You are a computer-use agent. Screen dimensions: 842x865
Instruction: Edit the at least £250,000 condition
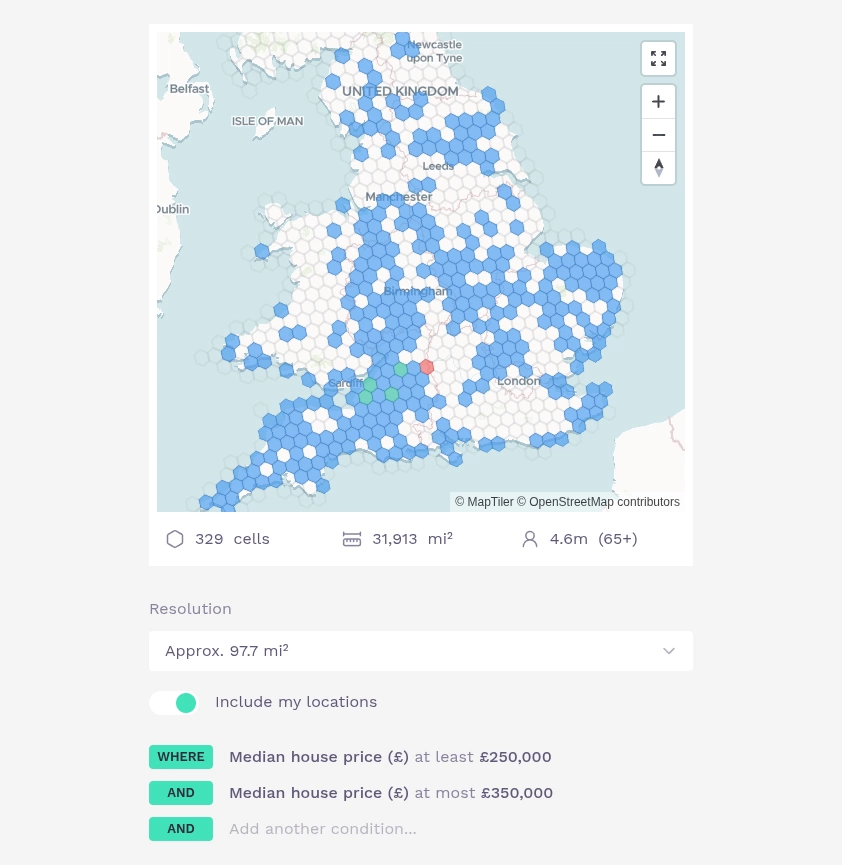tap(390, 757)
